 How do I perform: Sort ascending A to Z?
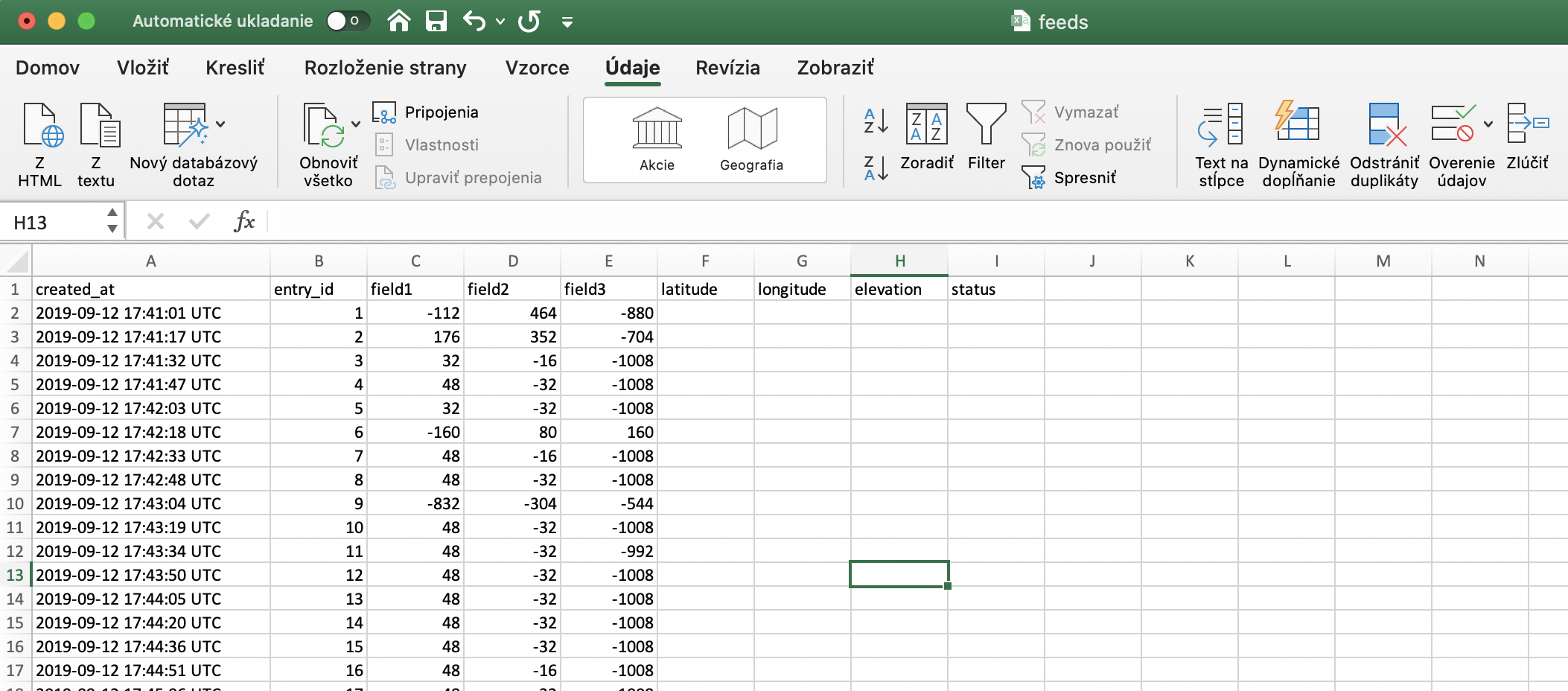[876, 121]
